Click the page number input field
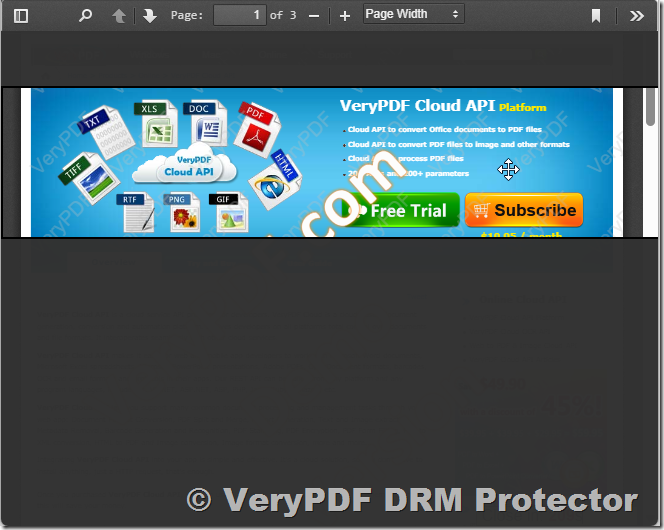Image resolution: width=664 pixels, height=530 pixels. tap(240, 15)
